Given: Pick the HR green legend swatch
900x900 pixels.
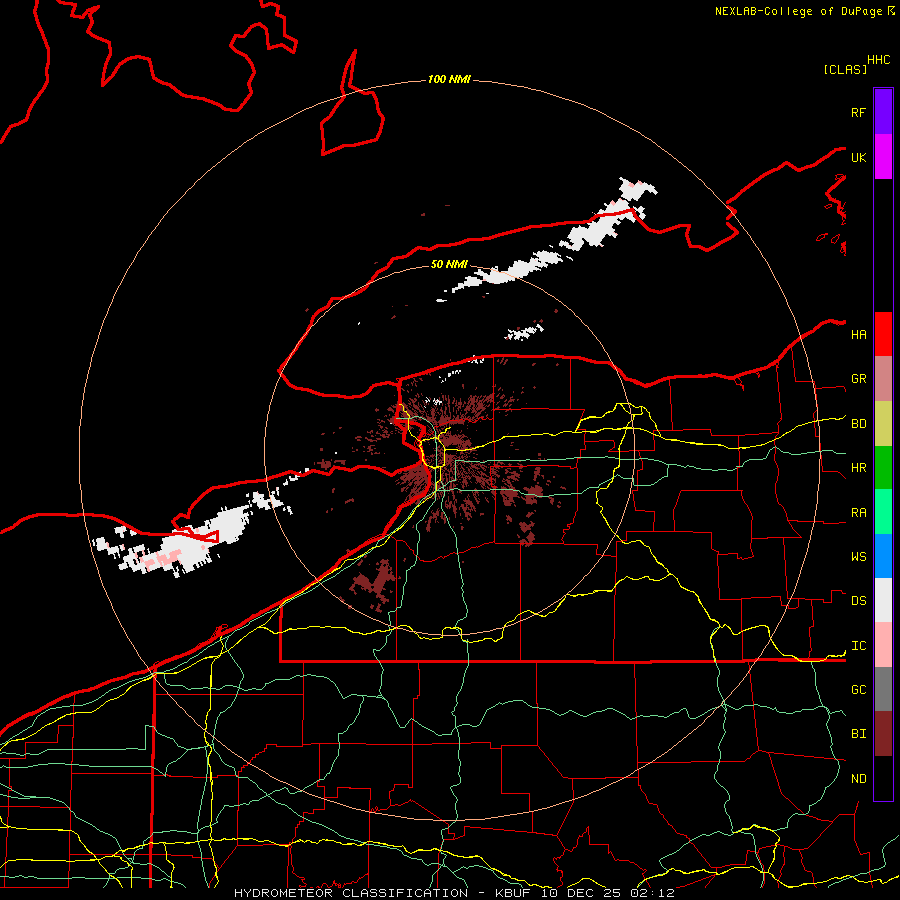Looking at the screenshot, I should pyautogui.click(x=883, y=468).
